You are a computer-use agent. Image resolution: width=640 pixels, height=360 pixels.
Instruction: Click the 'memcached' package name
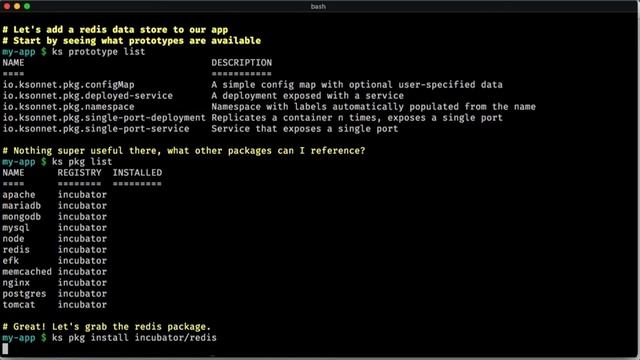[27, 272]
